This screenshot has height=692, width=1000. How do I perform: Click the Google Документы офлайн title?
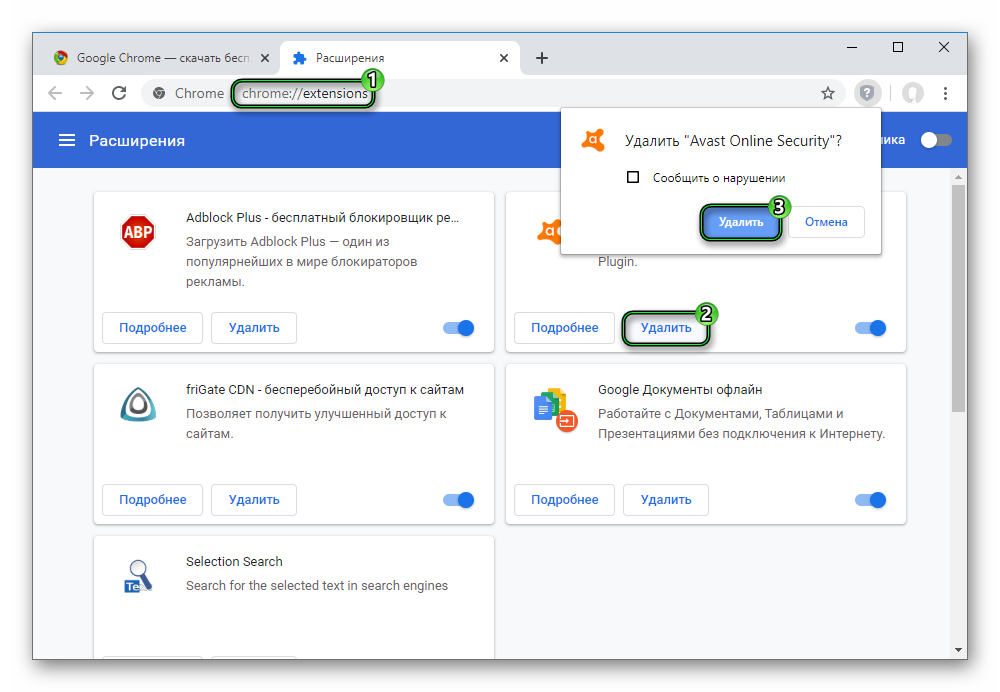(680, 390)
